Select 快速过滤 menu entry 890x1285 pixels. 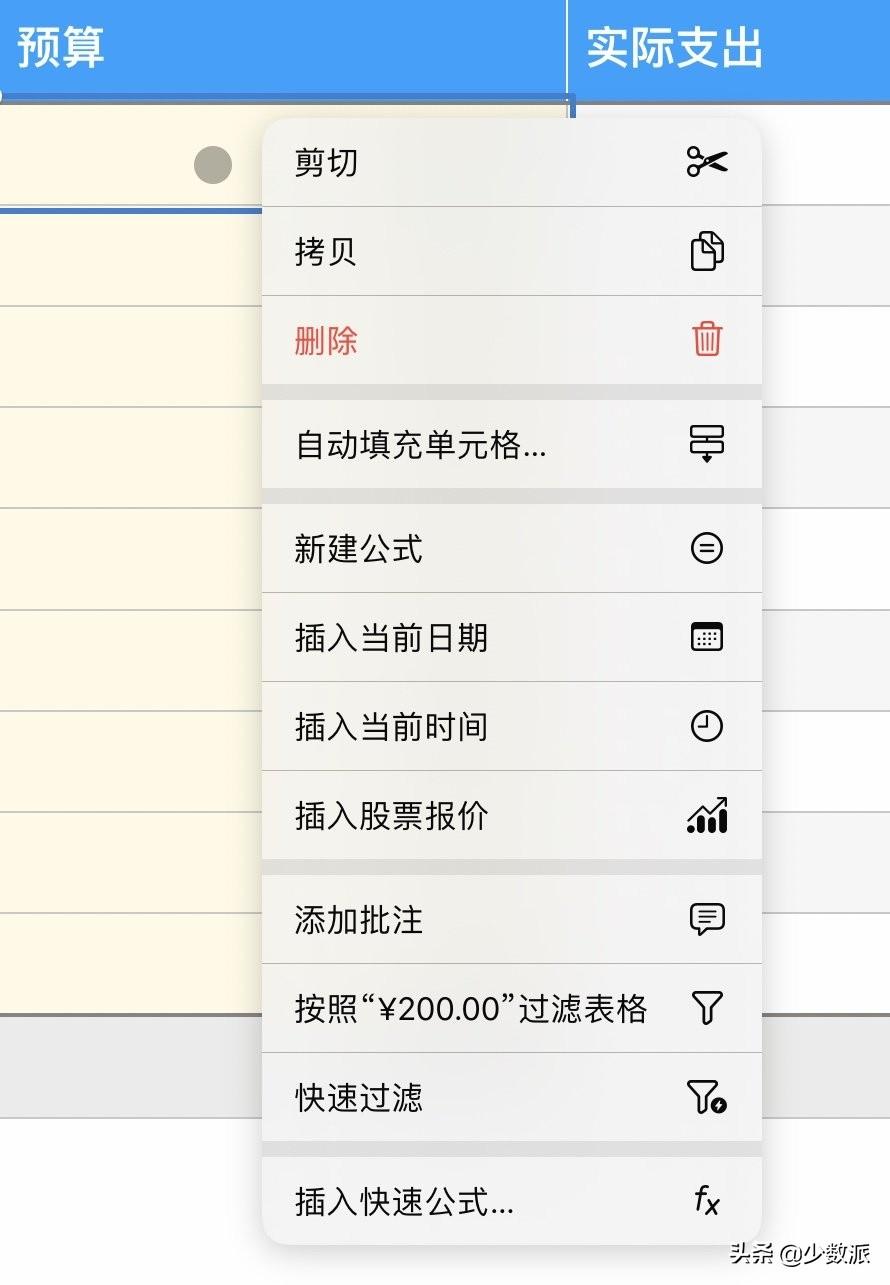[x=512, y=1097]
